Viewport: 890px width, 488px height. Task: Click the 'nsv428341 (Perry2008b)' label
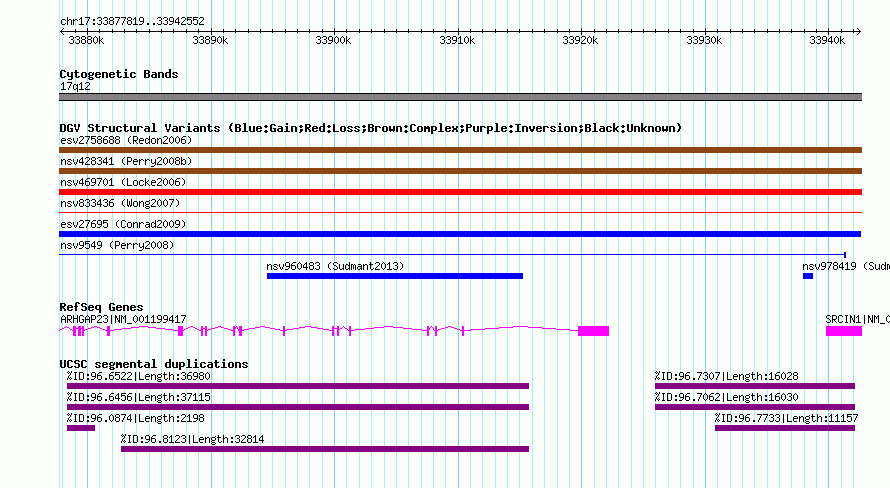(126, 161)
